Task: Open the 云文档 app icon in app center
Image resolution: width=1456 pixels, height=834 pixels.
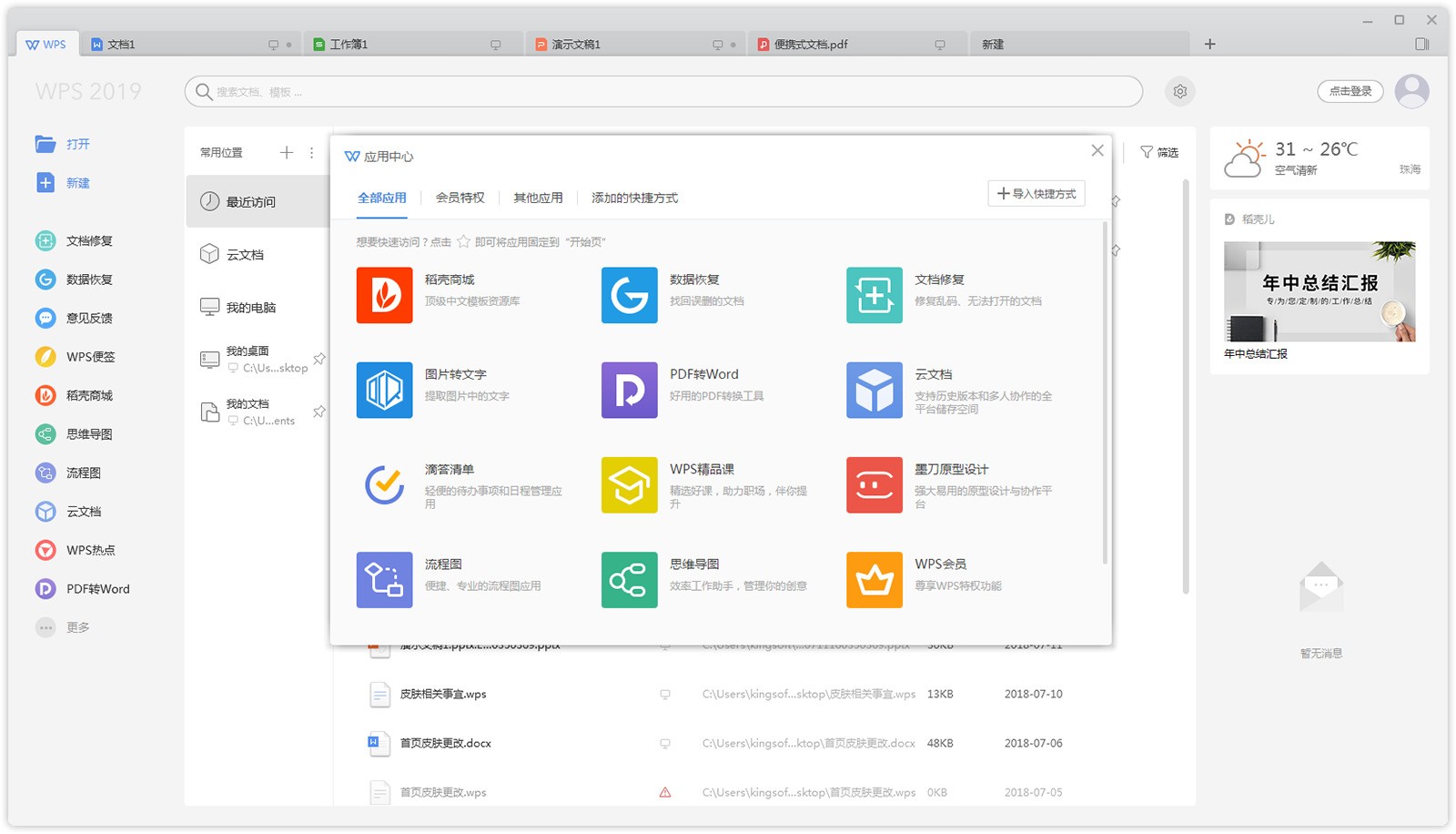Action: tap(874, 390)
